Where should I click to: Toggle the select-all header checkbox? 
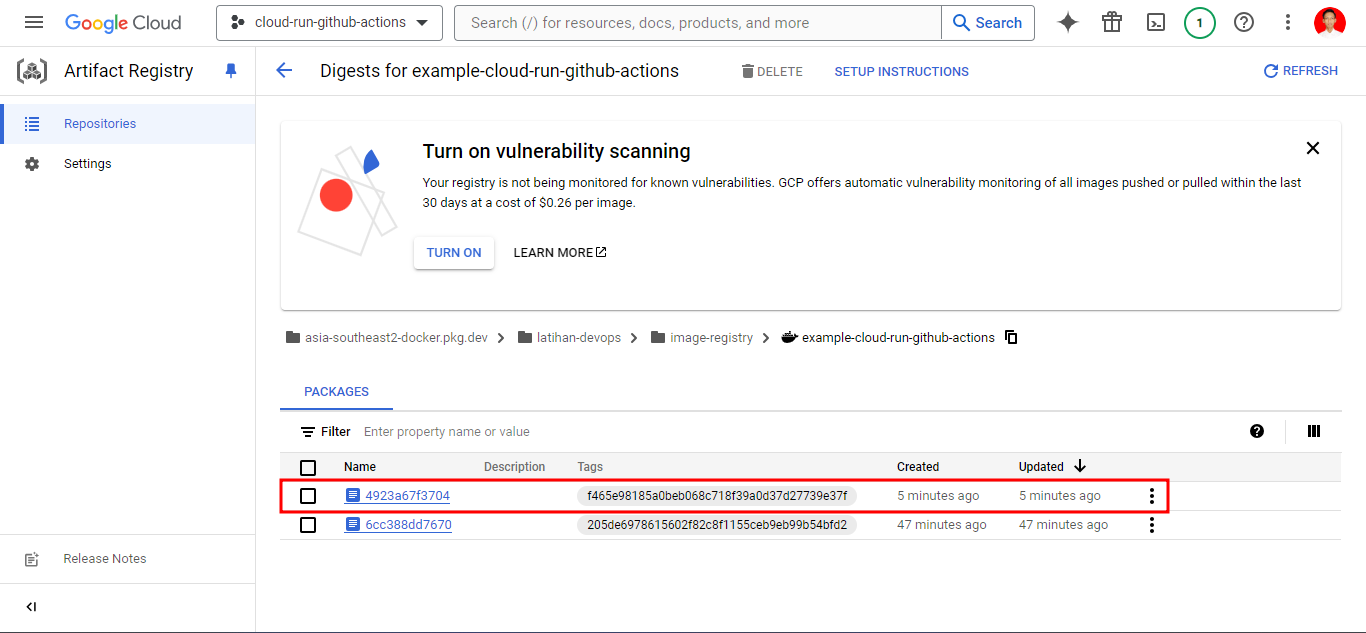[x=308, y=467]
